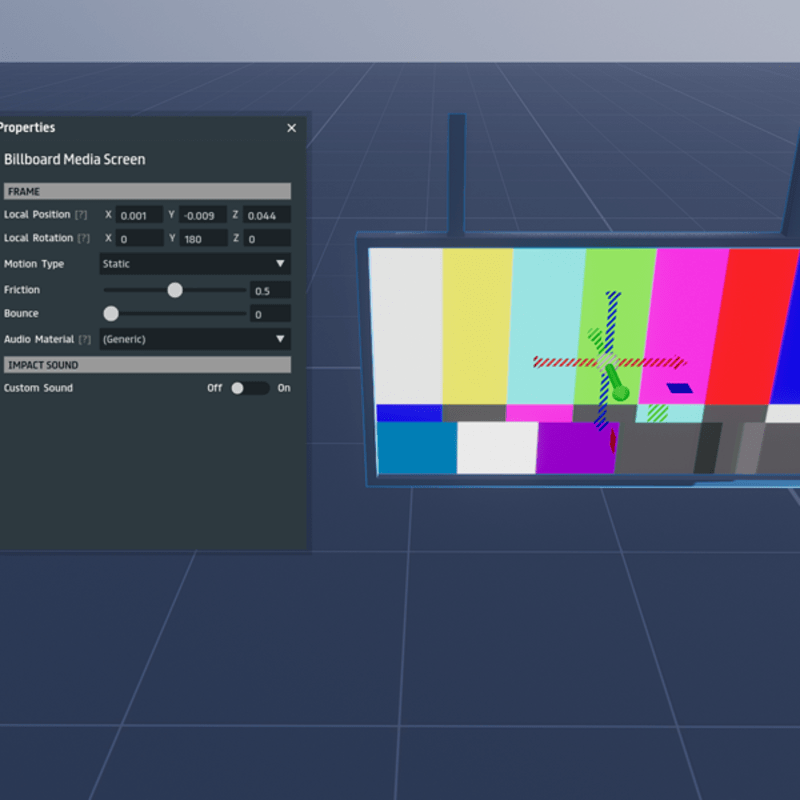Image resolution: width=800 pixels, height=800 pixels.
Task: Click the Friction slider handle
Action: tap(175, 290)
